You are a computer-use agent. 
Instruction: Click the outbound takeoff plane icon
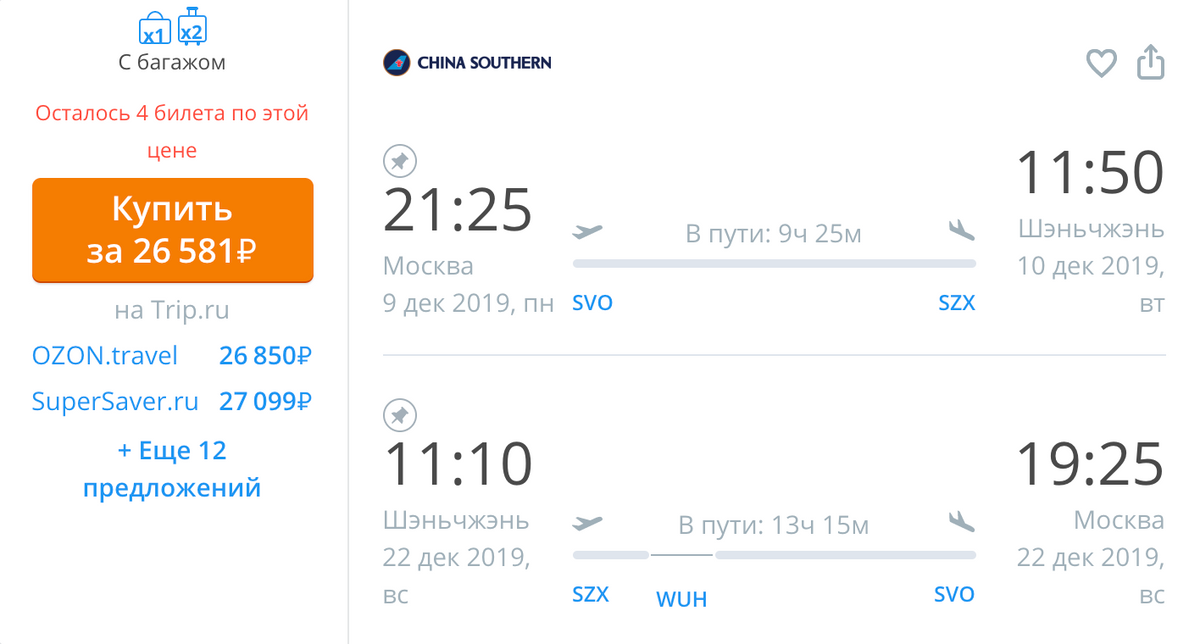point(588,232)
